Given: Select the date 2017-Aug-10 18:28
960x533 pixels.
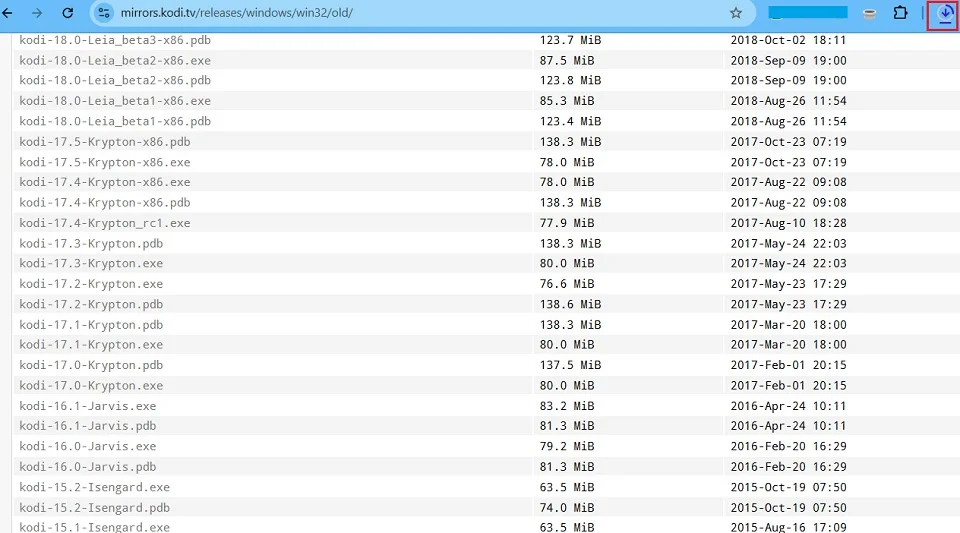Looking at the screenshot, I should coord(789,223).
